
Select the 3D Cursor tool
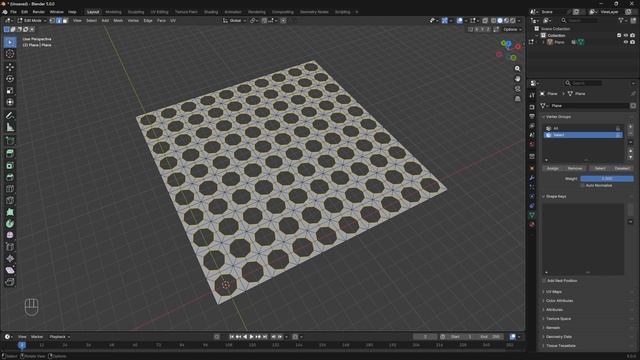pos(10,54)
